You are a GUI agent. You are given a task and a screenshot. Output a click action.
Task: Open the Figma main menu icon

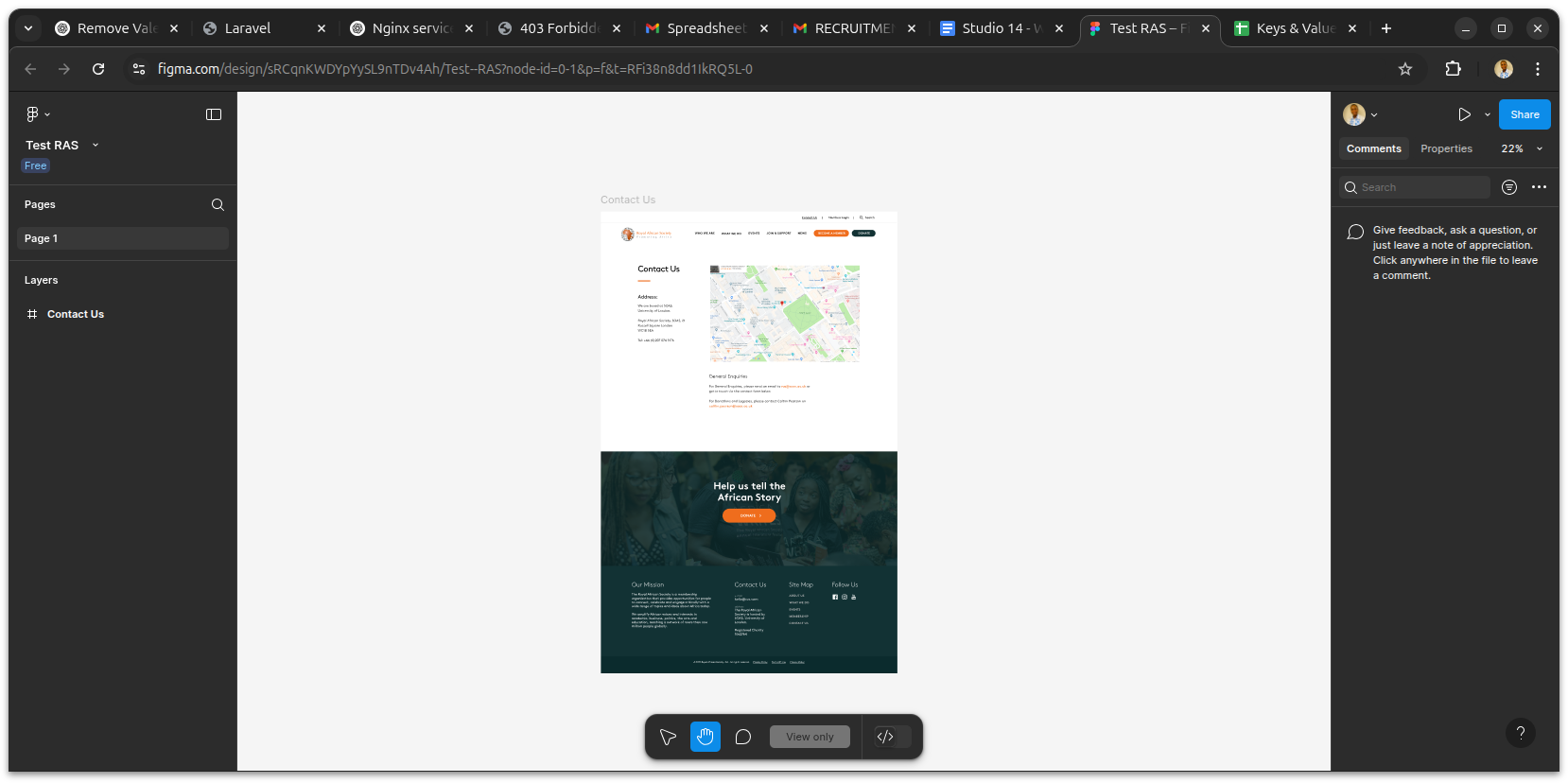[32, 114]
